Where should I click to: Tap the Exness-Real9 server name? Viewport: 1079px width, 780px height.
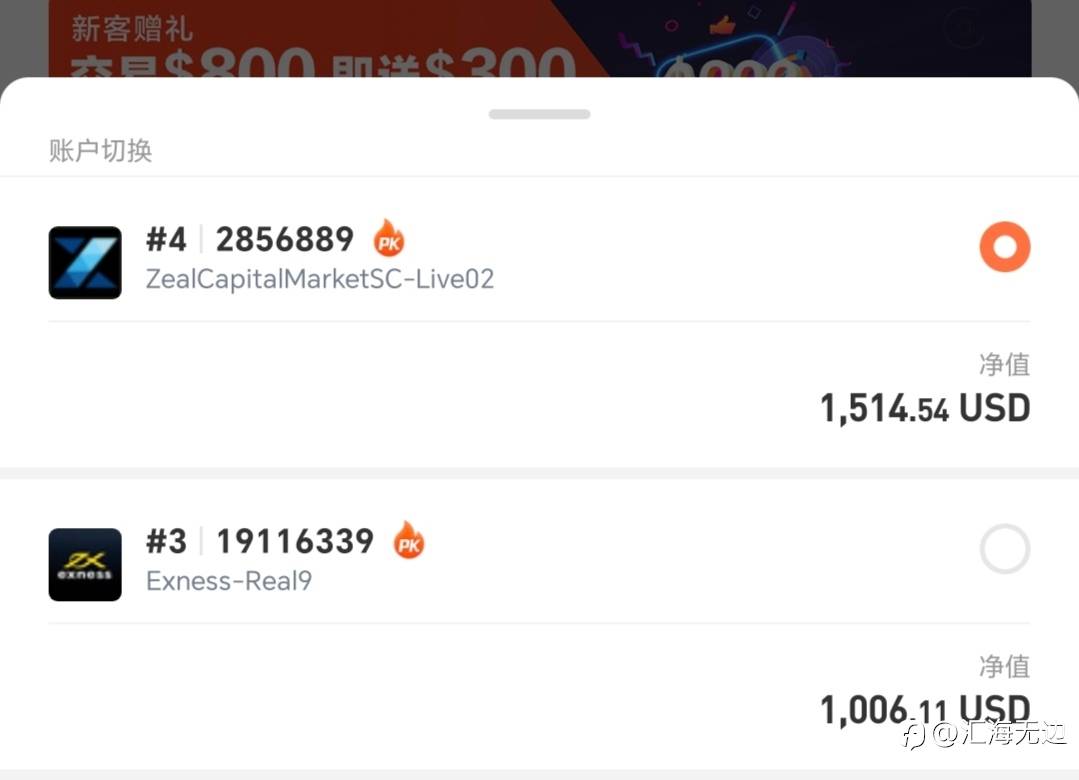coord(229,581)
